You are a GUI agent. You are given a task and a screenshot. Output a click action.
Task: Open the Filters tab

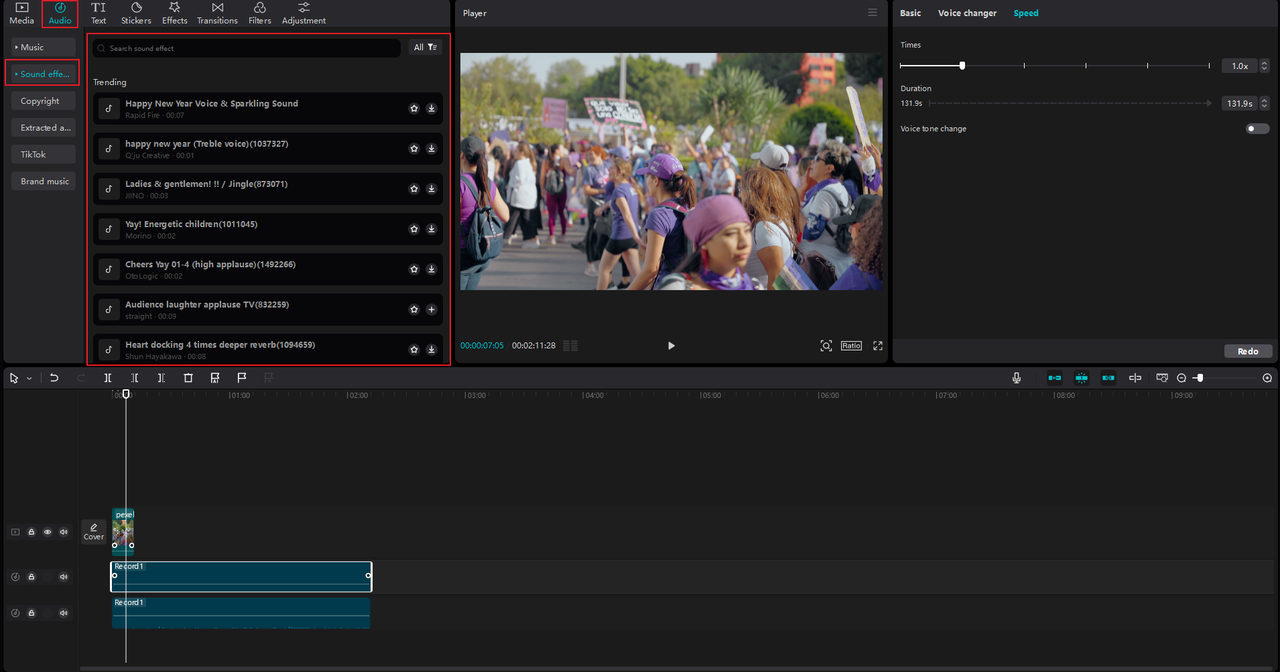(259, 13)
